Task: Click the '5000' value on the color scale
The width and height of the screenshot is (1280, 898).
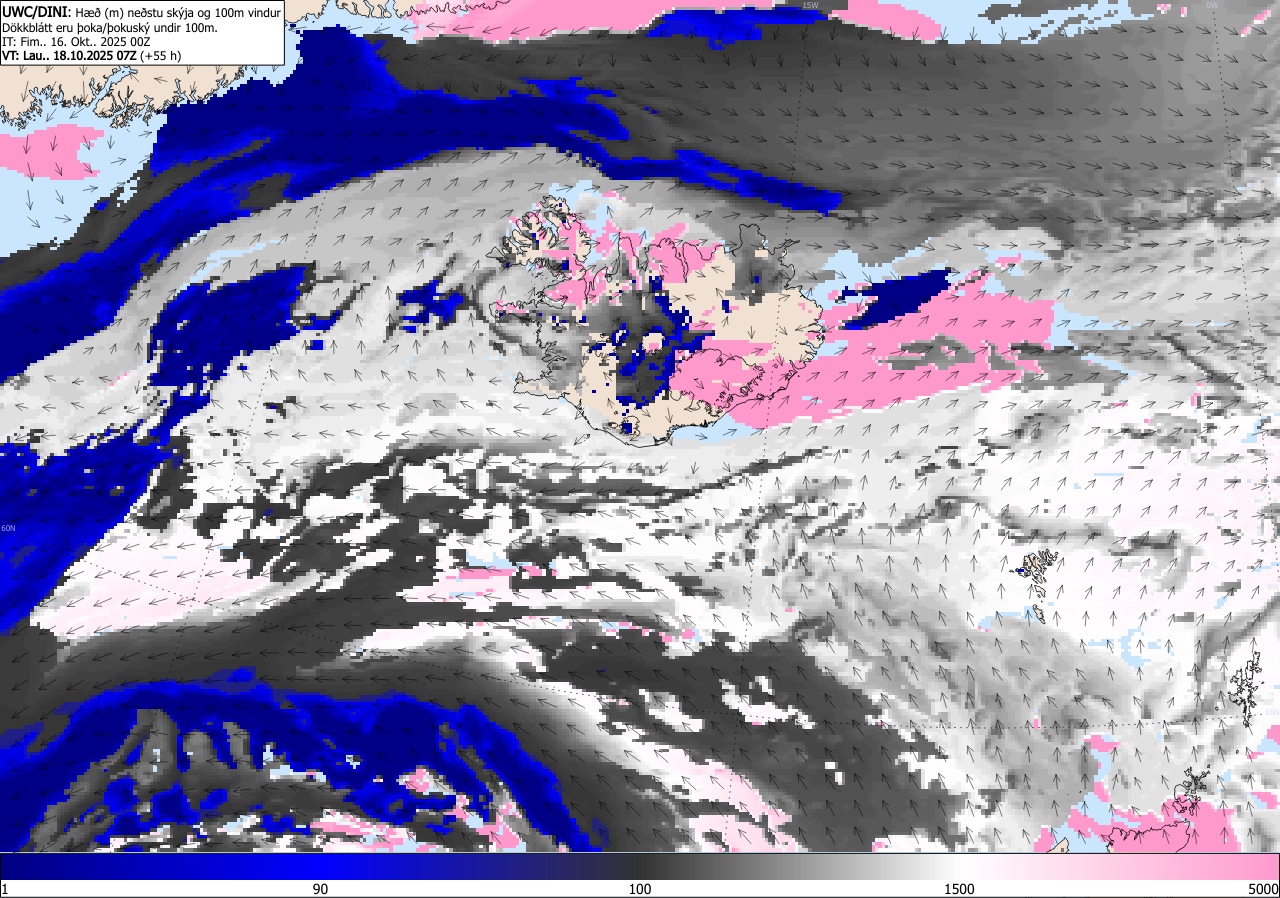Action: pos(1262,889)
